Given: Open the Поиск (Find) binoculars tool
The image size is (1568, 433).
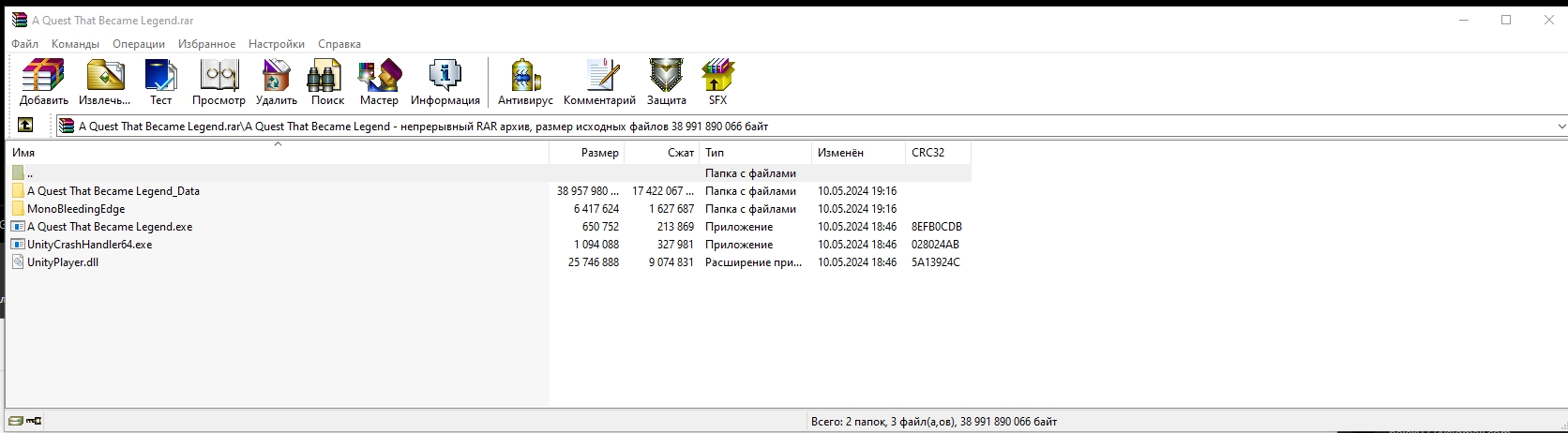Looking at the screenshot, I should coord(327,82).
